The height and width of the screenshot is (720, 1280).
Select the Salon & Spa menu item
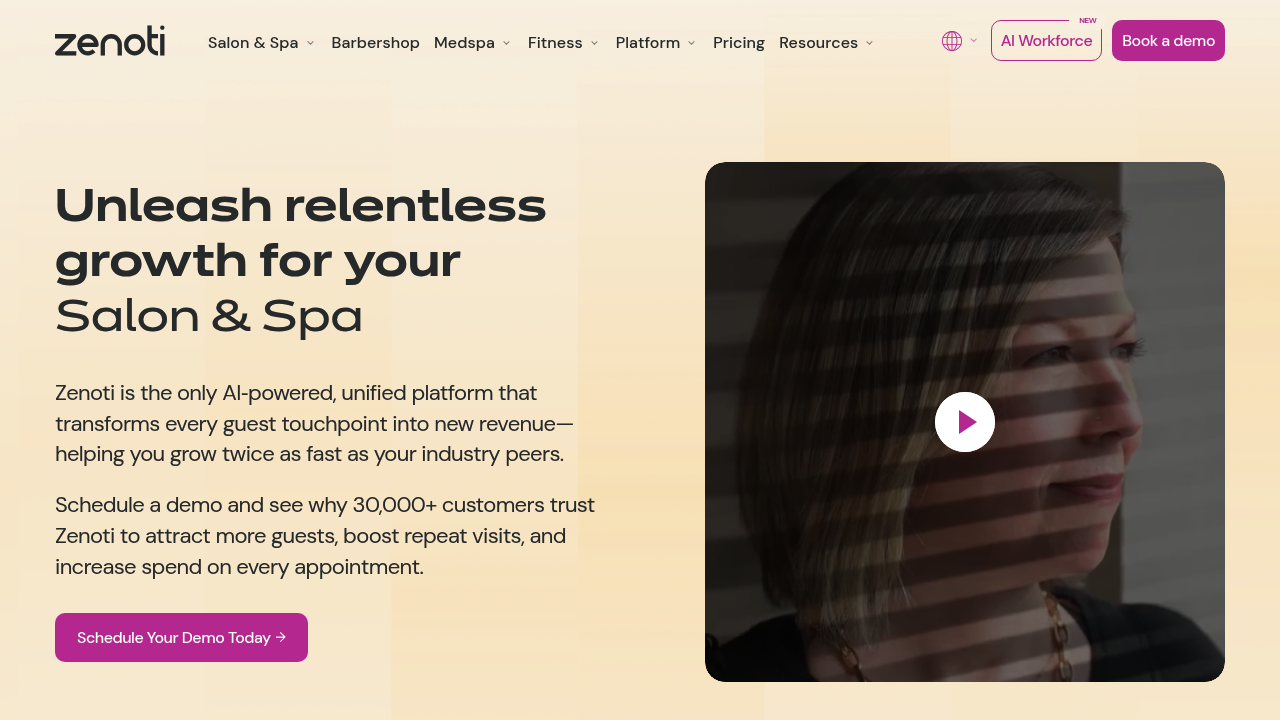(x=253, y=42)
